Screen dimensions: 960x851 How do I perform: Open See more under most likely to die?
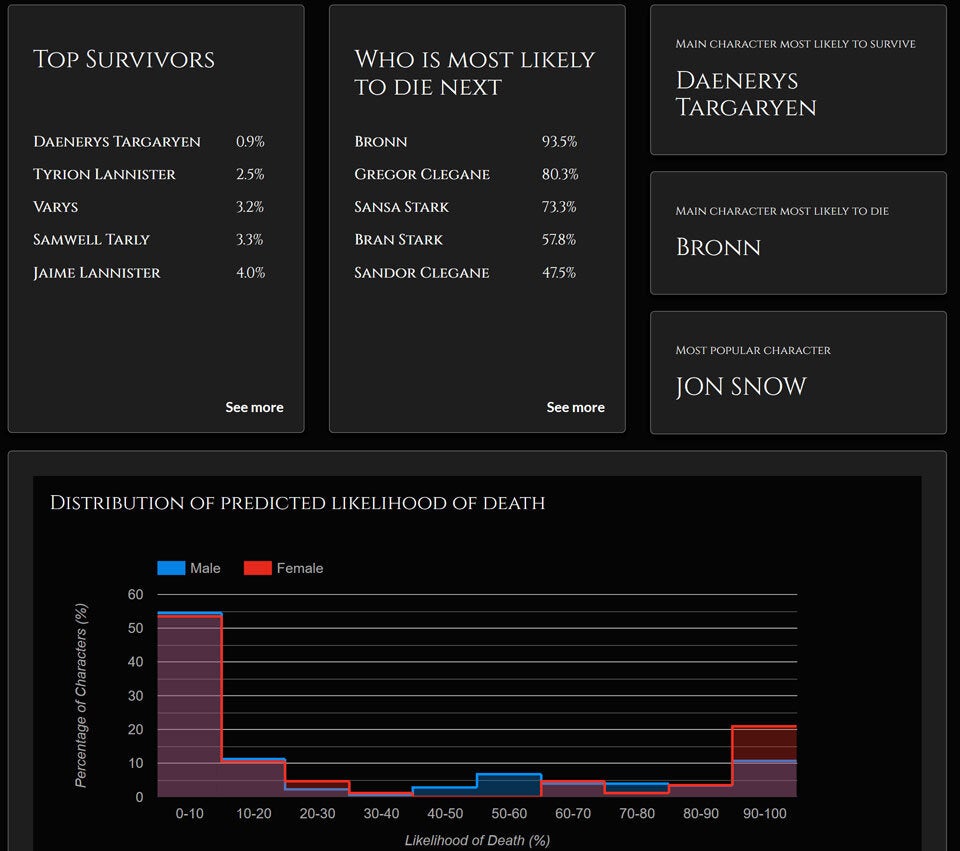coord(575,407)
